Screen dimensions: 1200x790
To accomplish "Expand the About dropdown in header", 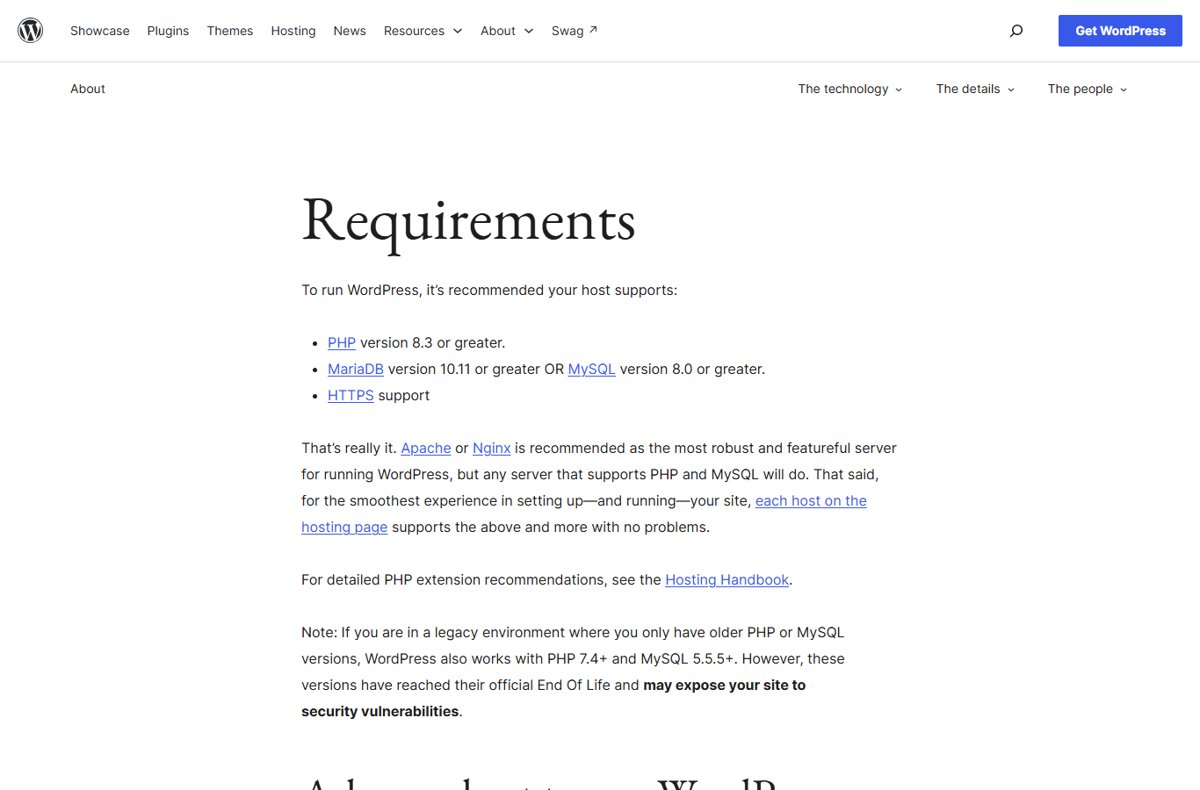I will pyautogui.click(x=507, y=31).
